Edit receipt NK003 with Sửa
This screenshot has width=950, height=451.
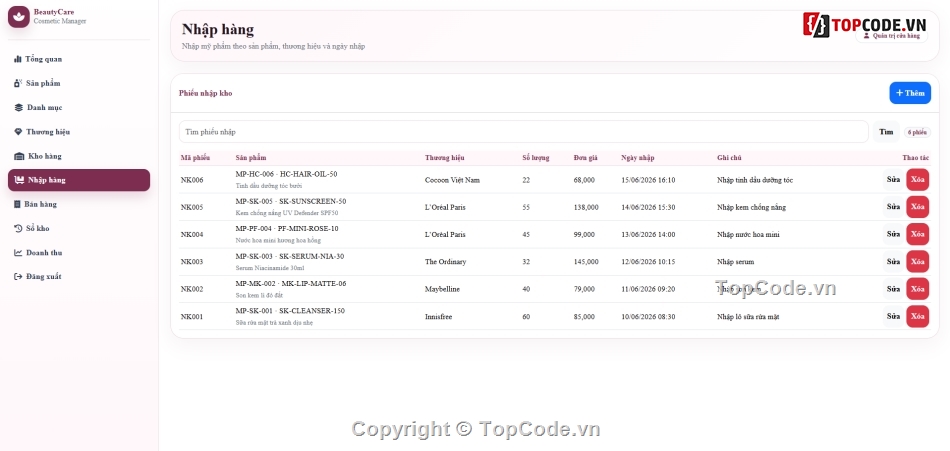(893, 262)
